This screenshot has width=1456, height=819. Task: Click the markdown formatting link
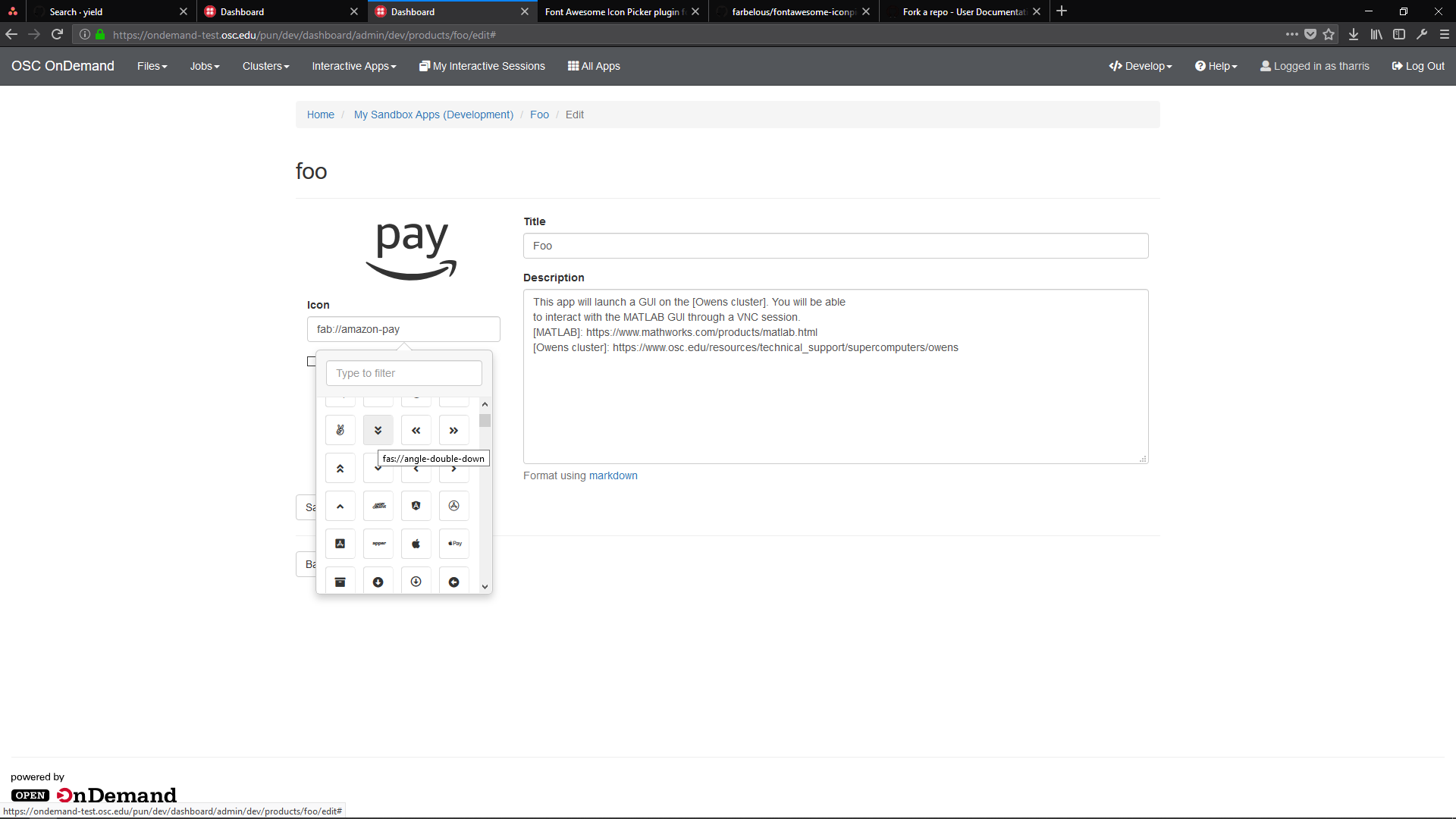click(613, 475)
